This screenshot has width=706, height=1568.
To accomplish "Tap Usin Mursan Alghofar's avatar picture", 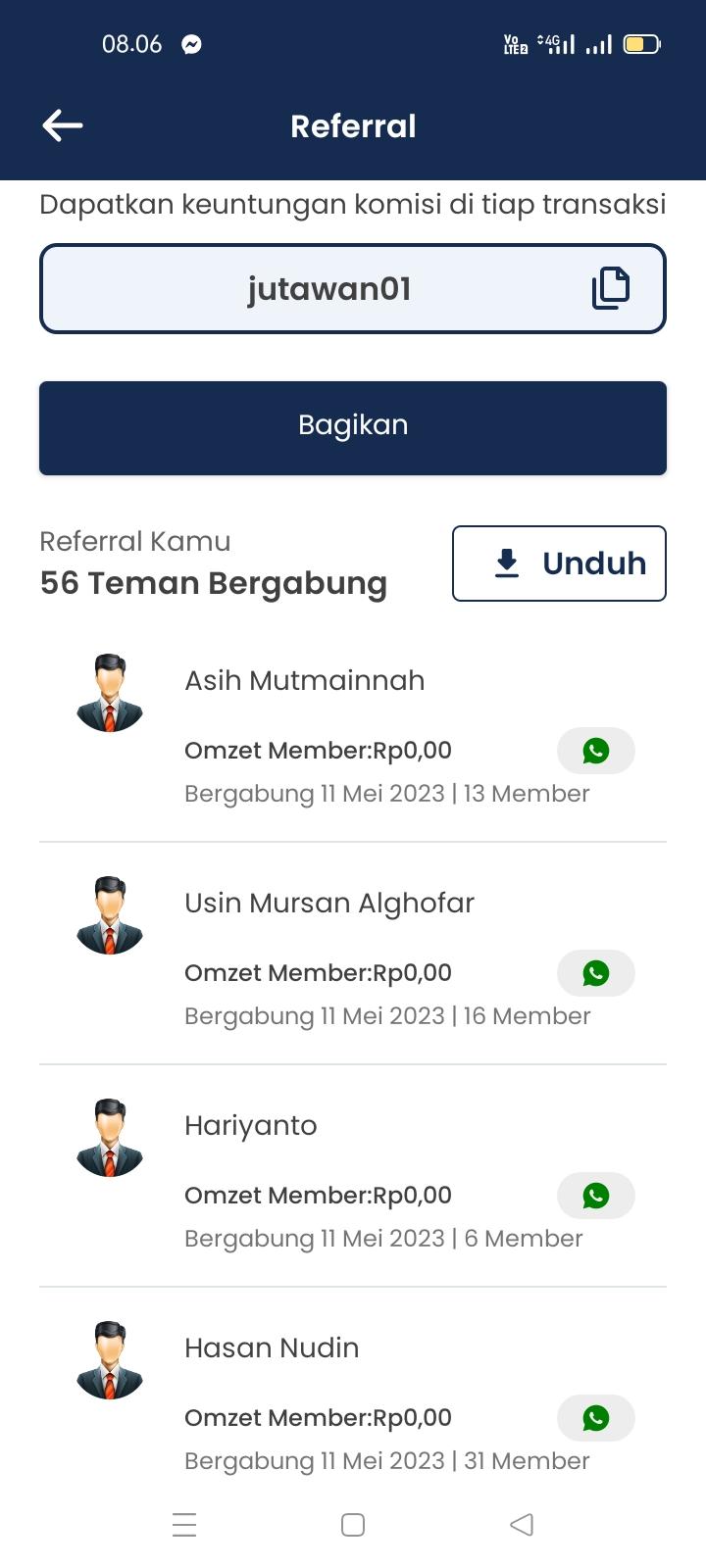I will (110, 915).
